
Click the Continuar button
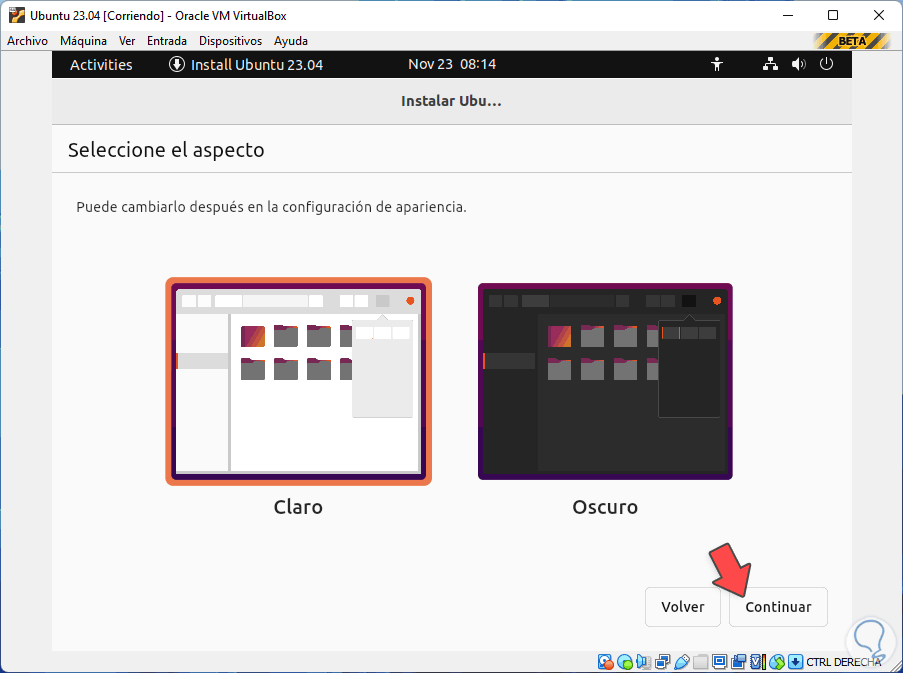click(778, 607)
